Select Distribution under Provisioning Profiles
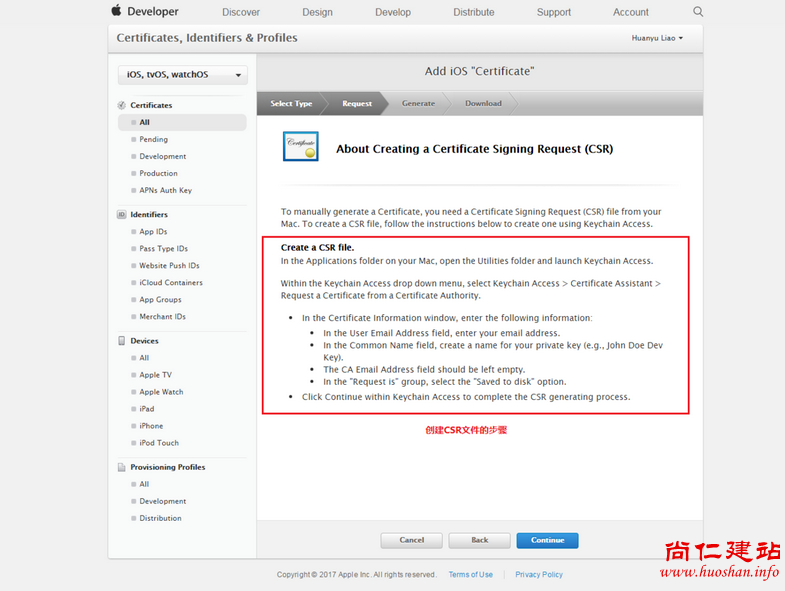Viewport: 785px width, 591px height. [x=160, y=518]
